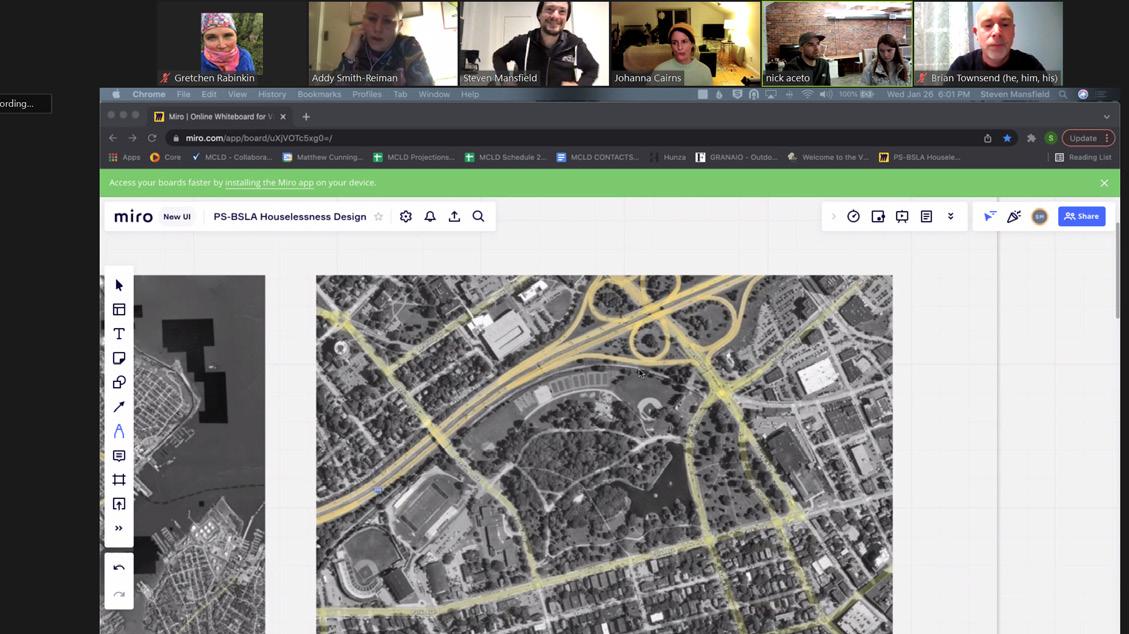Viewport: 1129px width, 634px height.
Task: Open board notifications bell
Action: pos(430,217)
